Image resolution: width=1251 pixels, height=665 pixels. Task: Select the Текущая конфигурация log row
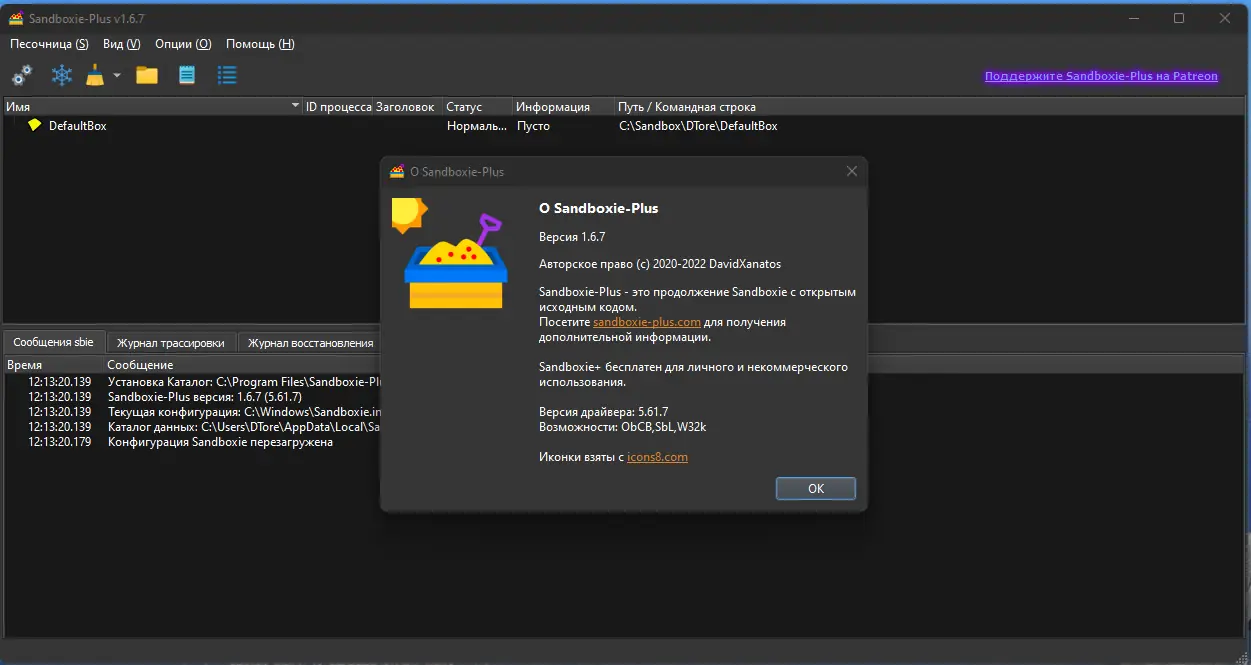coord(245,412)
